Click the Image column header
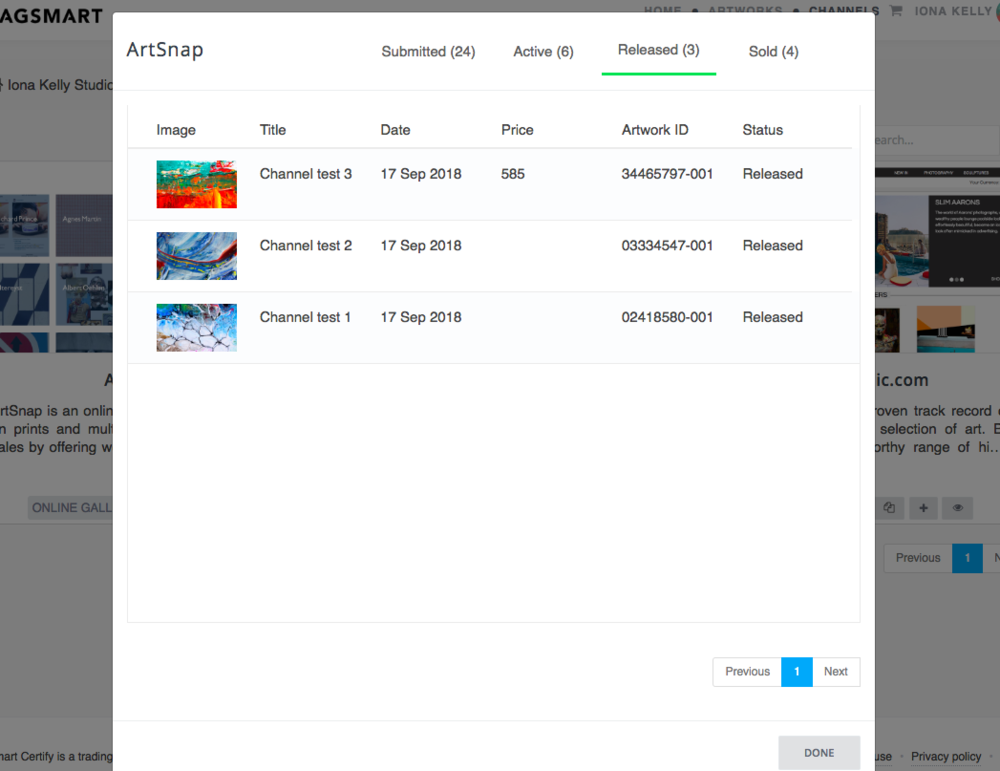This screenshot has width=1000, height=771. click(176, 130)
